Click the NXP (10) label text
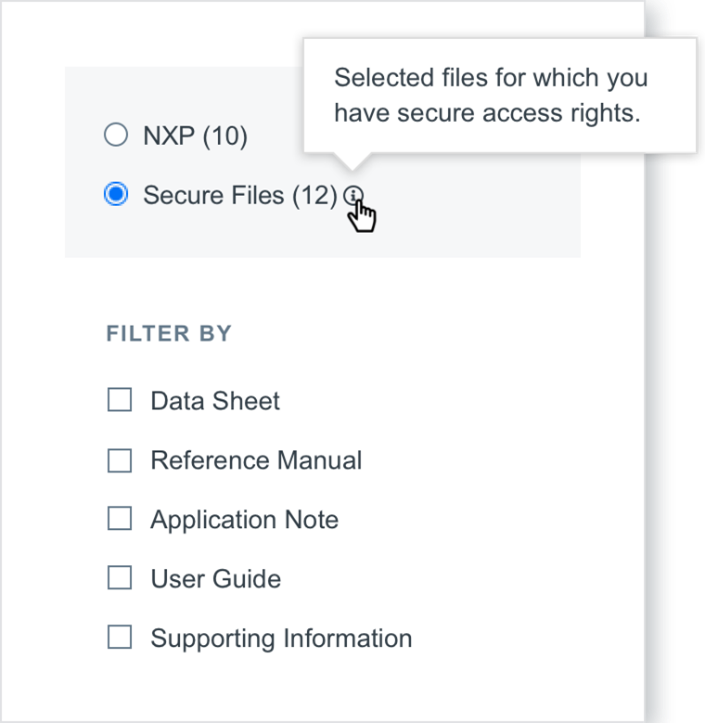This screenshot has width=705, height=723. click(x=195, y=136)
